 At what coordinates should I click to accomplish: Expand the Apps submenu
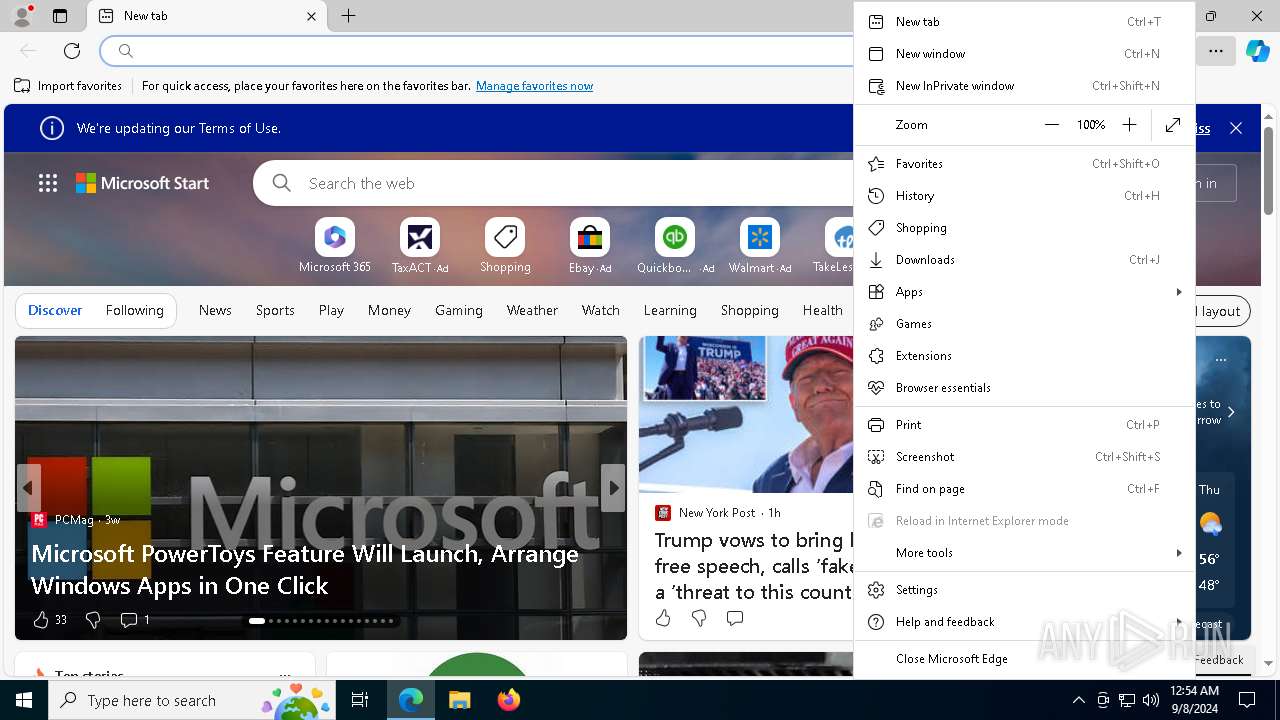pos(1024,292)
